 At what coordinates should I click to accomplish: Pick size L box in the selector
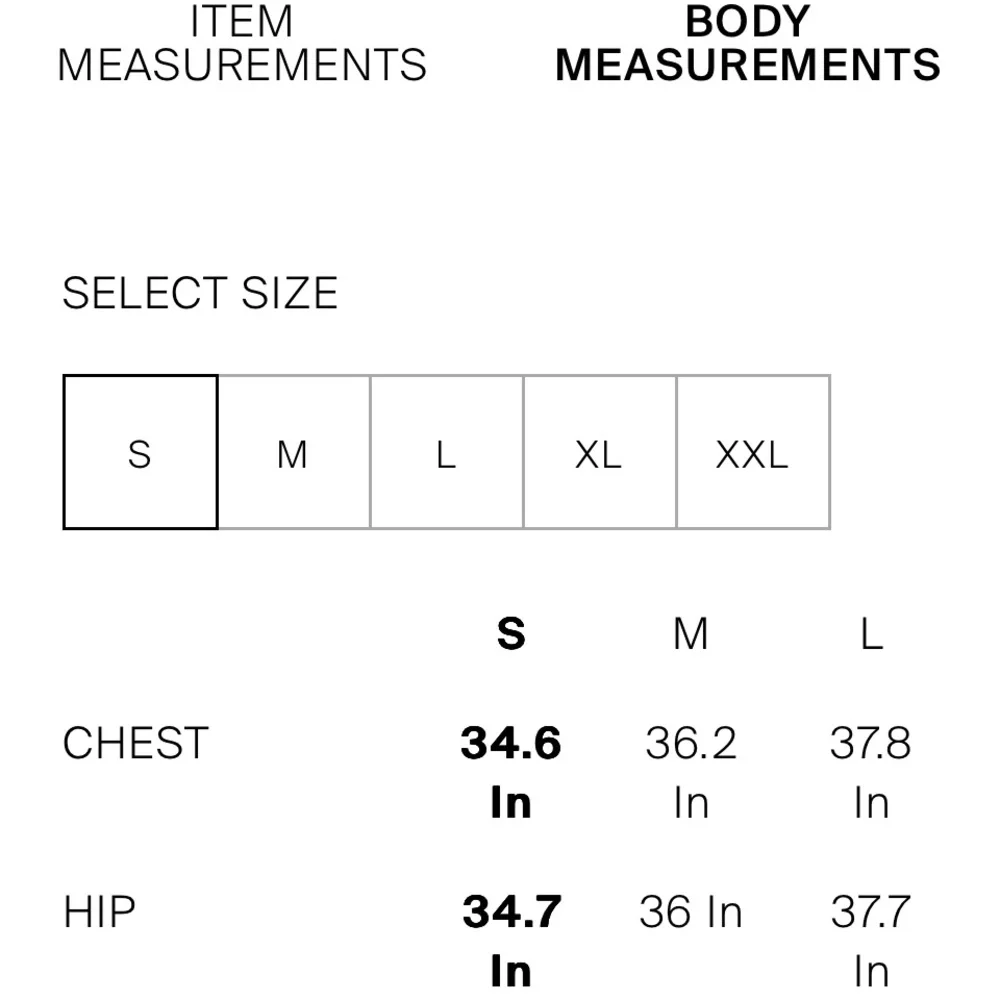tap(446, 453)
